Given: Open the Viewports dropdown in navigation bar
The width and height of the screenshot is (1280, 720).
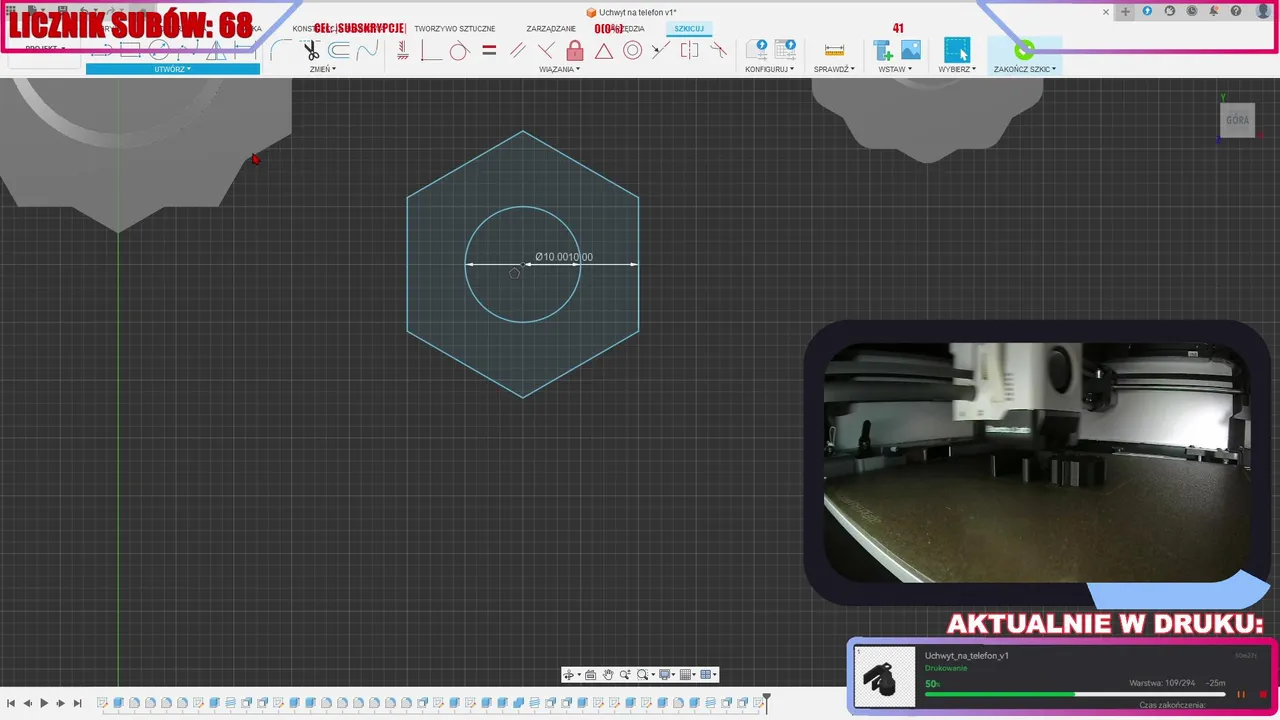Looking at the screenshot, I should [708, 675].
